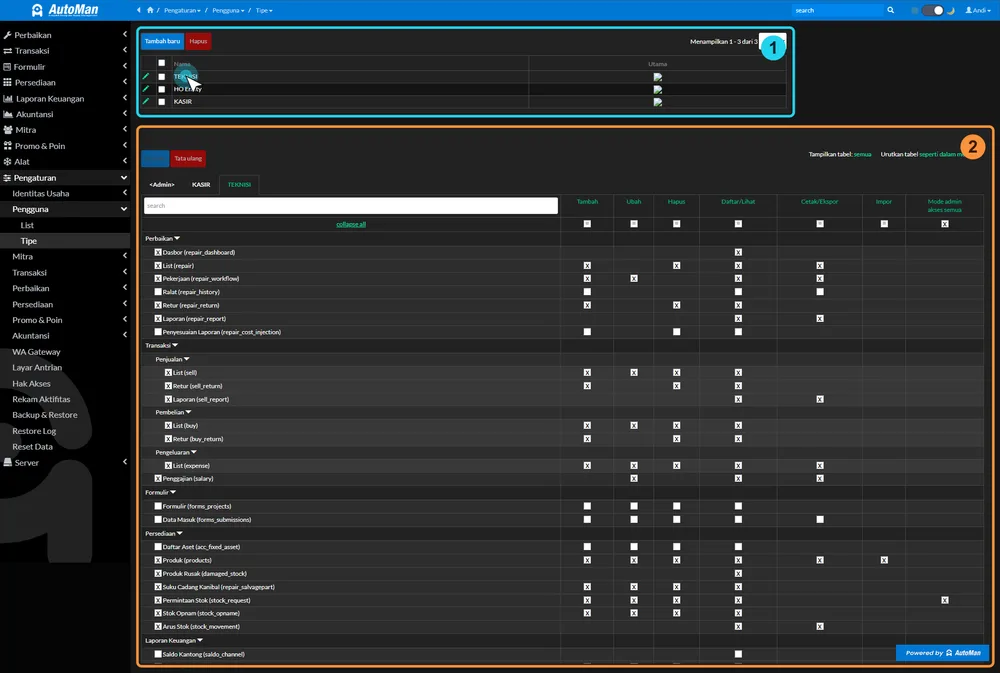This screenshot has height=673, width=1000.
Task: Open the home breadcrumb icon
Action: click(x=150, y=10)
